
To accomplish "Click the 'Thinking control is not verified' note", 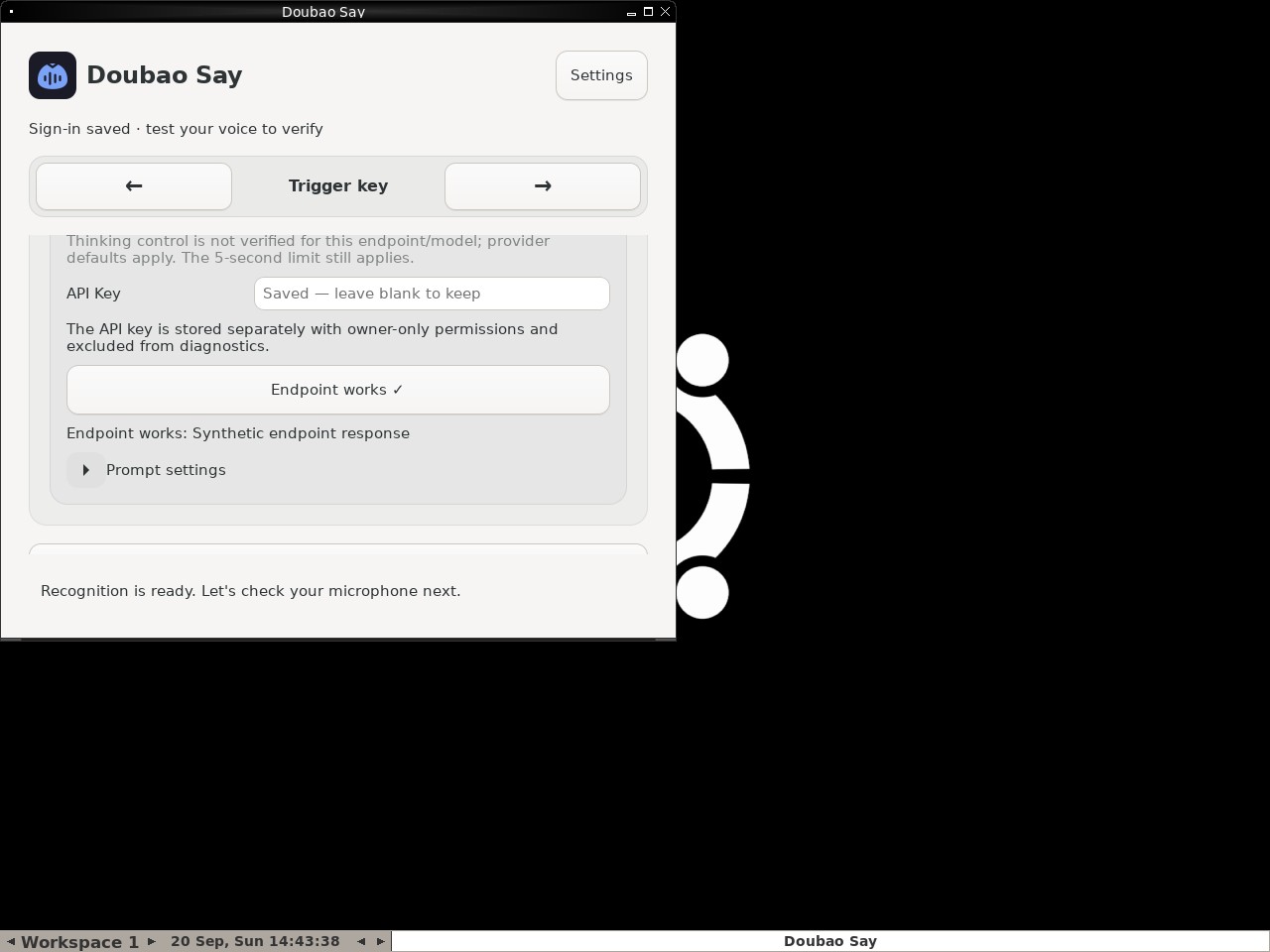I will click(308, 249).
